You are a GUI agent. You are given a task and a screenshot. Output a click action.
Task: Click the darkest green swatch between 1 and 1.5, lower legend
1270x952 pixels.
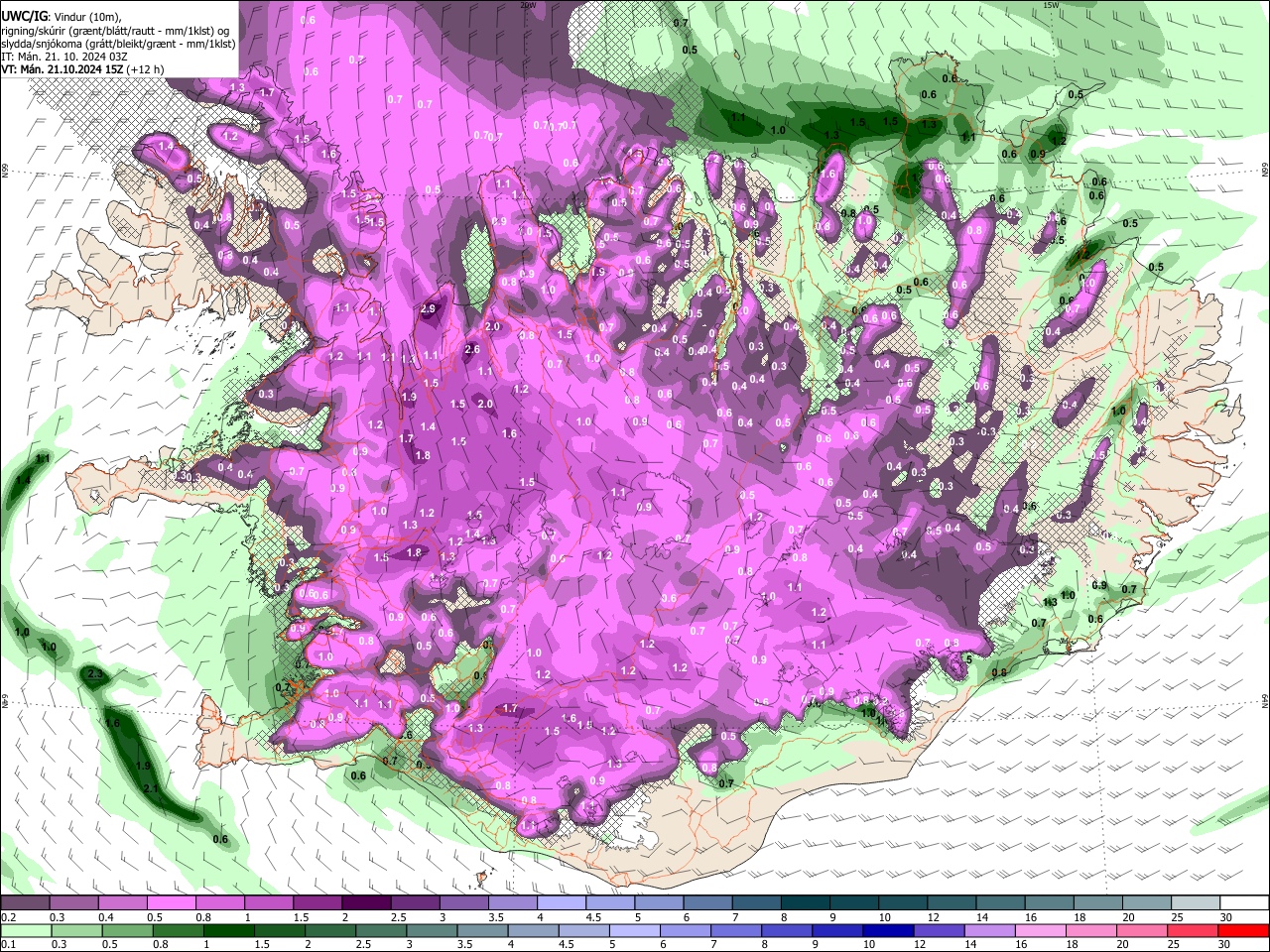point(228,930)
